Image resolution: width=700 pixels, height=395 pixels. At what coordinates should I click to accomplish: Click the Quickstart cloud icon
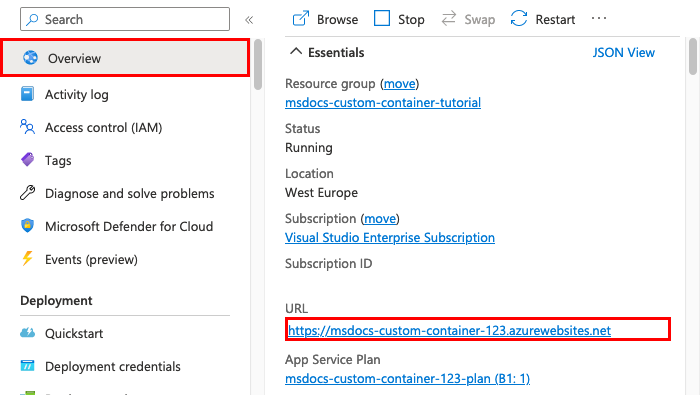(x=27, y=333)
